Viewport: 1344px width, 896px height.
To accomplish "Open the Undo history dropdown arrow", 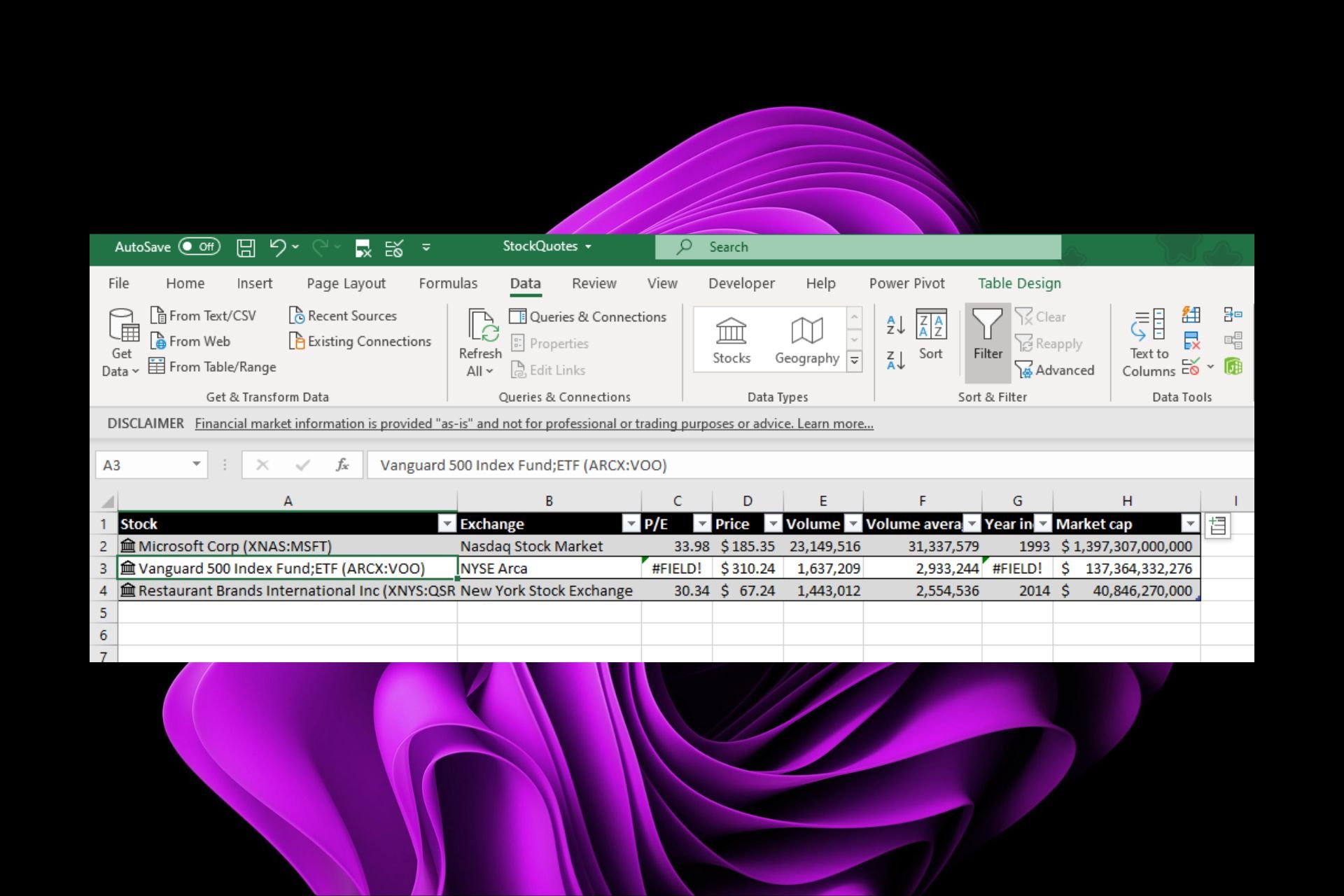I will tap(295, 247).
